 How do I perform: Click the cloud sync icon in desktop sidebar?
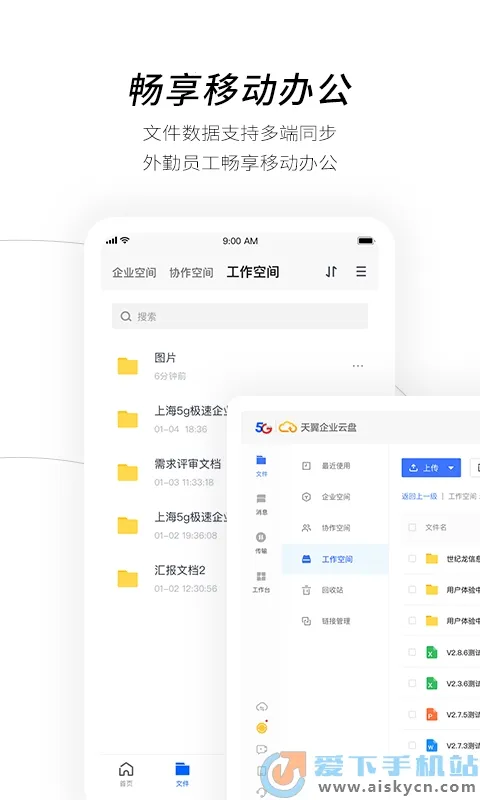click(x=262, y=707)
